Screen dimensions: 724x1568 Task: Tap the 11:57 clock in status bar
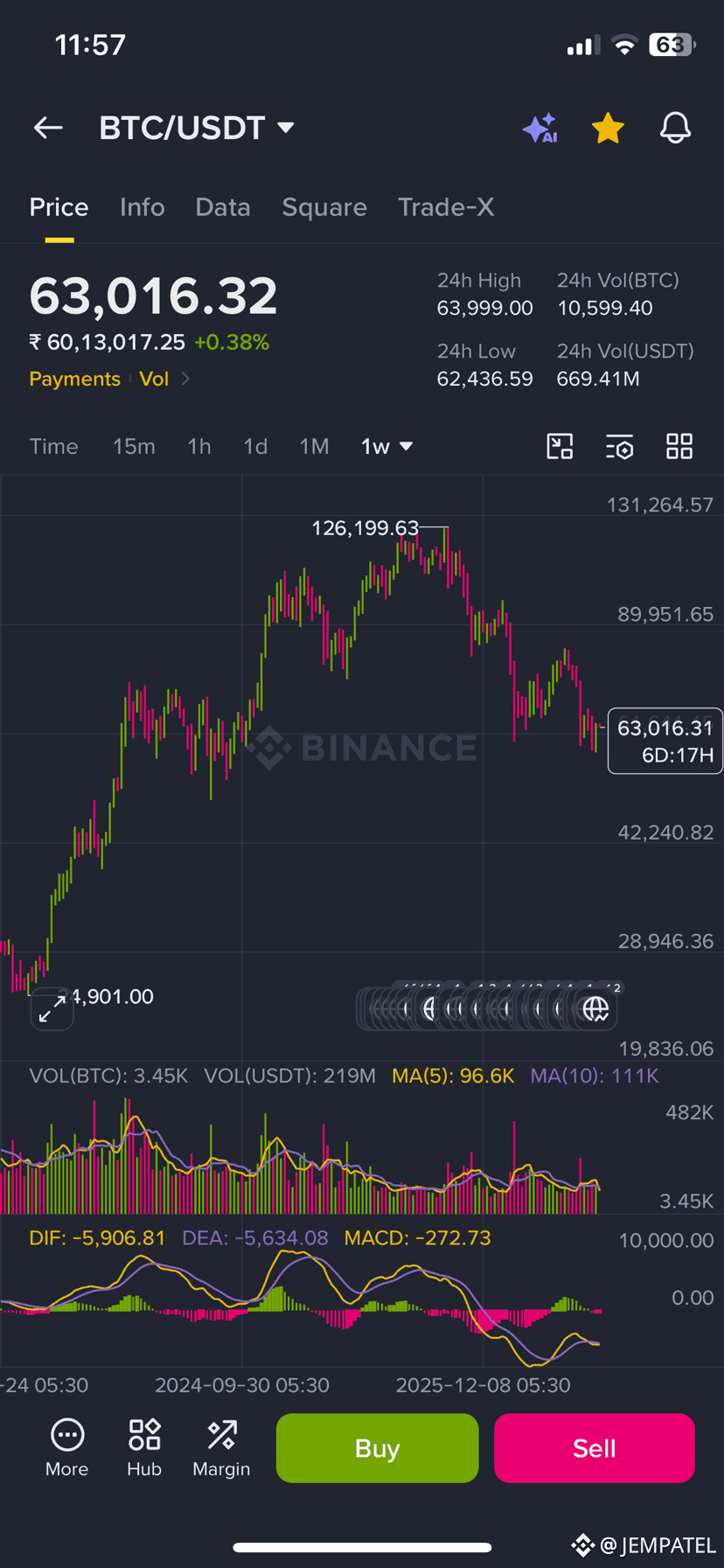[90, 45]
